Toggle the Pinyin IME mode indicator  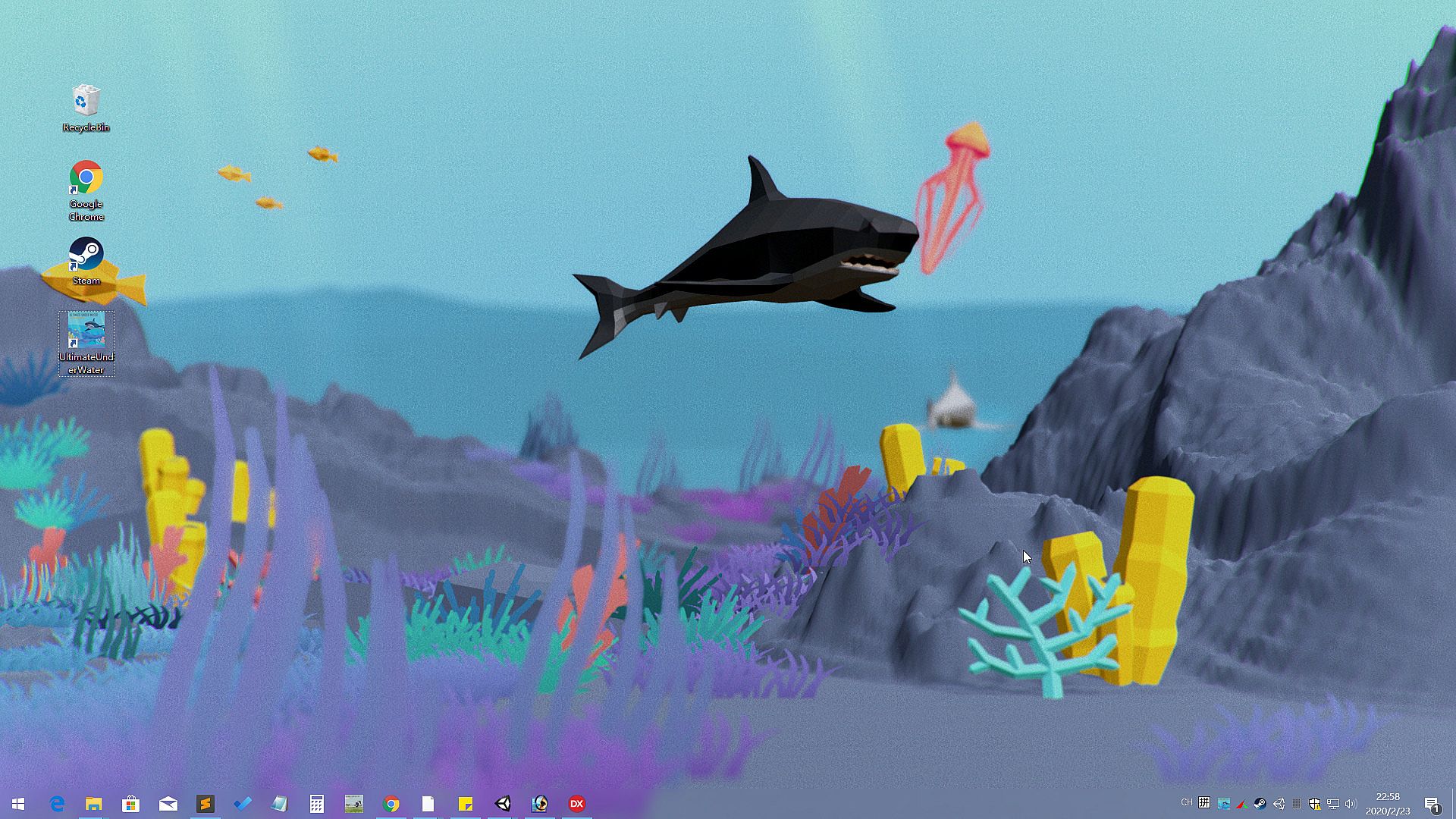click(1204, 803)
